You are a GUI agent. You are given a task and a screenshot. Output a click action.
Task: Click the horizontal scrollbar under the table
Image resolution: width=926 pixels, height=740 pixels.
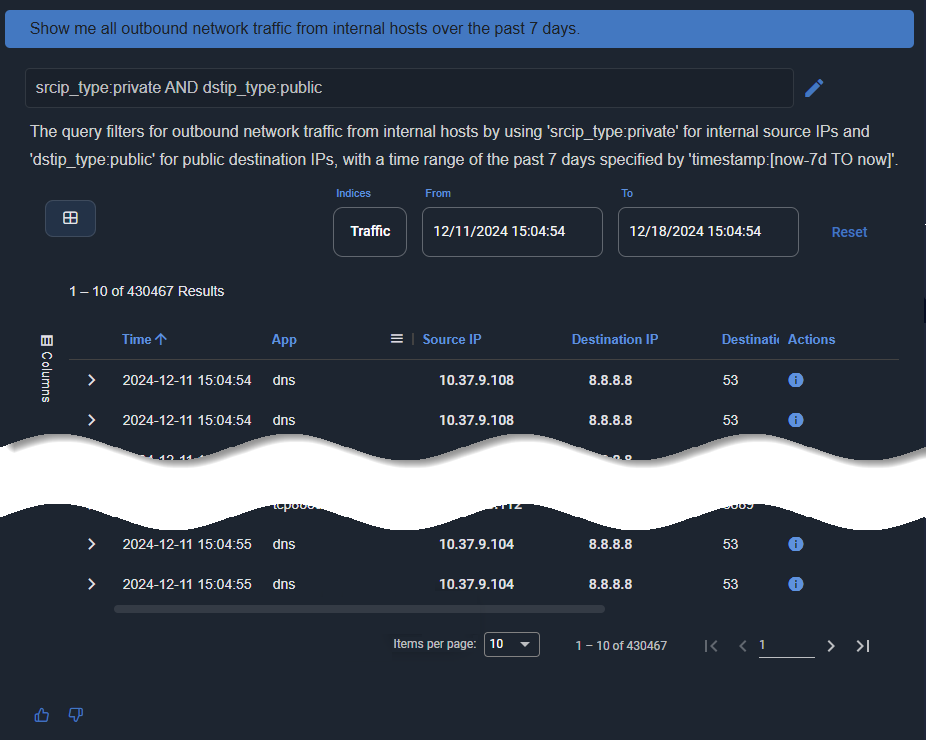coord(359,609)
